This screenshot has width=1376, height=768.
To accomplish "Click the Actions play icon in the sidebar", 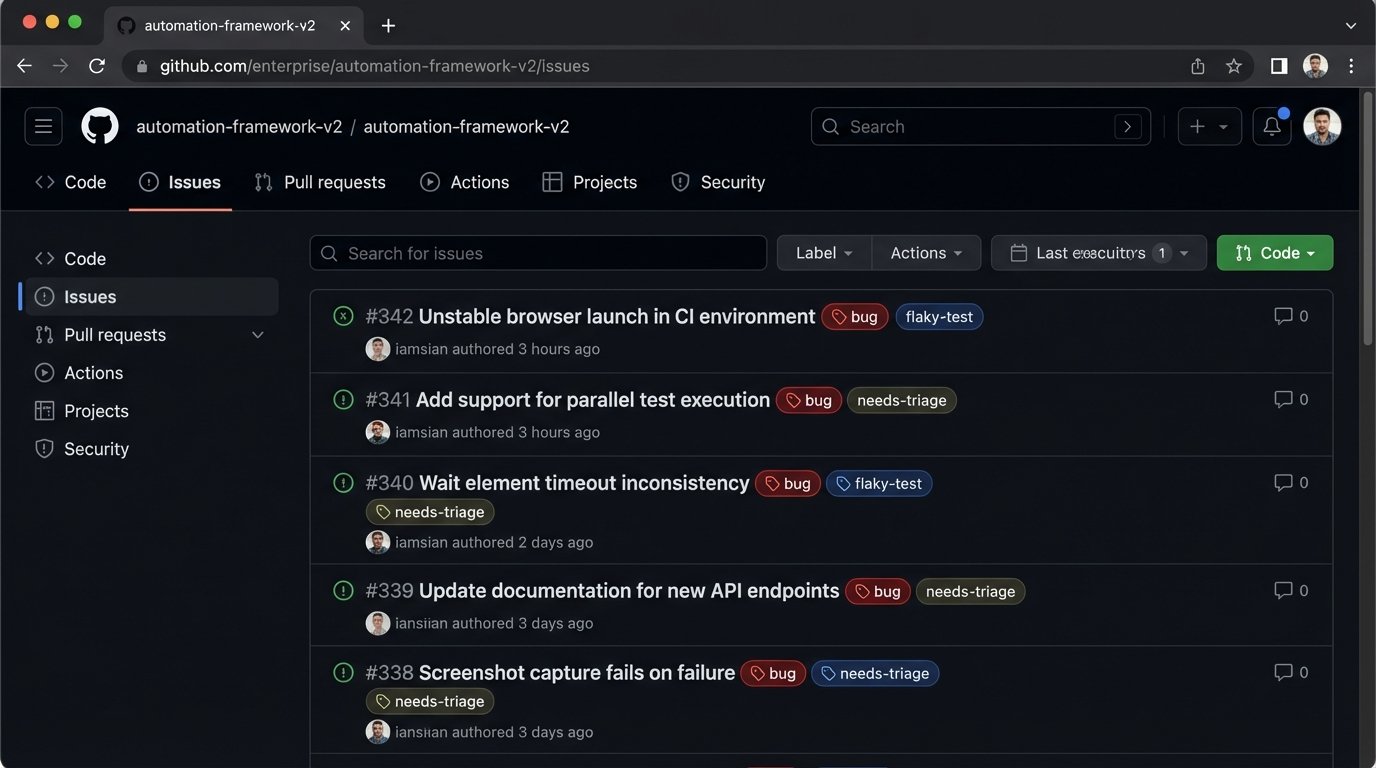I will click(44, 372).
